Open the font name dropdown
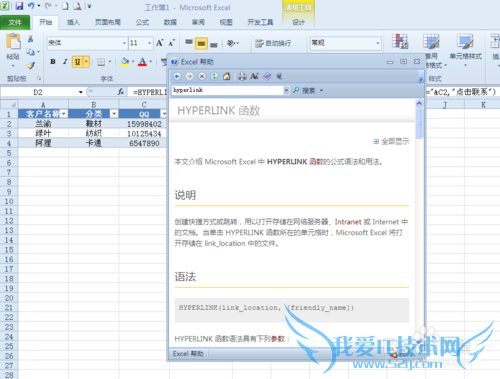This screenshot has width=500, height=379. (124, 43)
